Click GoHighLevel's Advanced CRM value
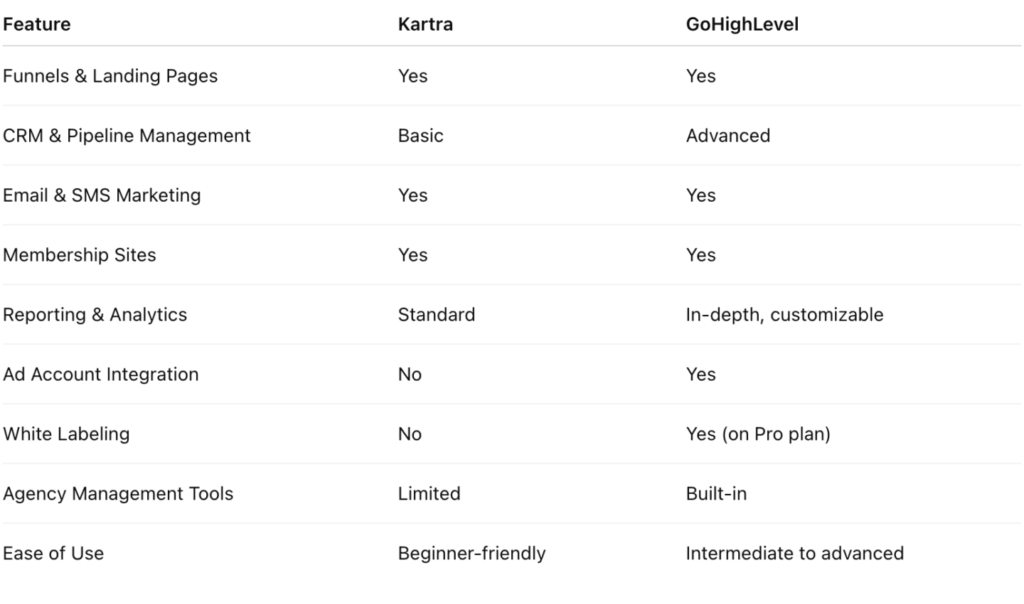 pyautogui.click(x=728, y=135)
